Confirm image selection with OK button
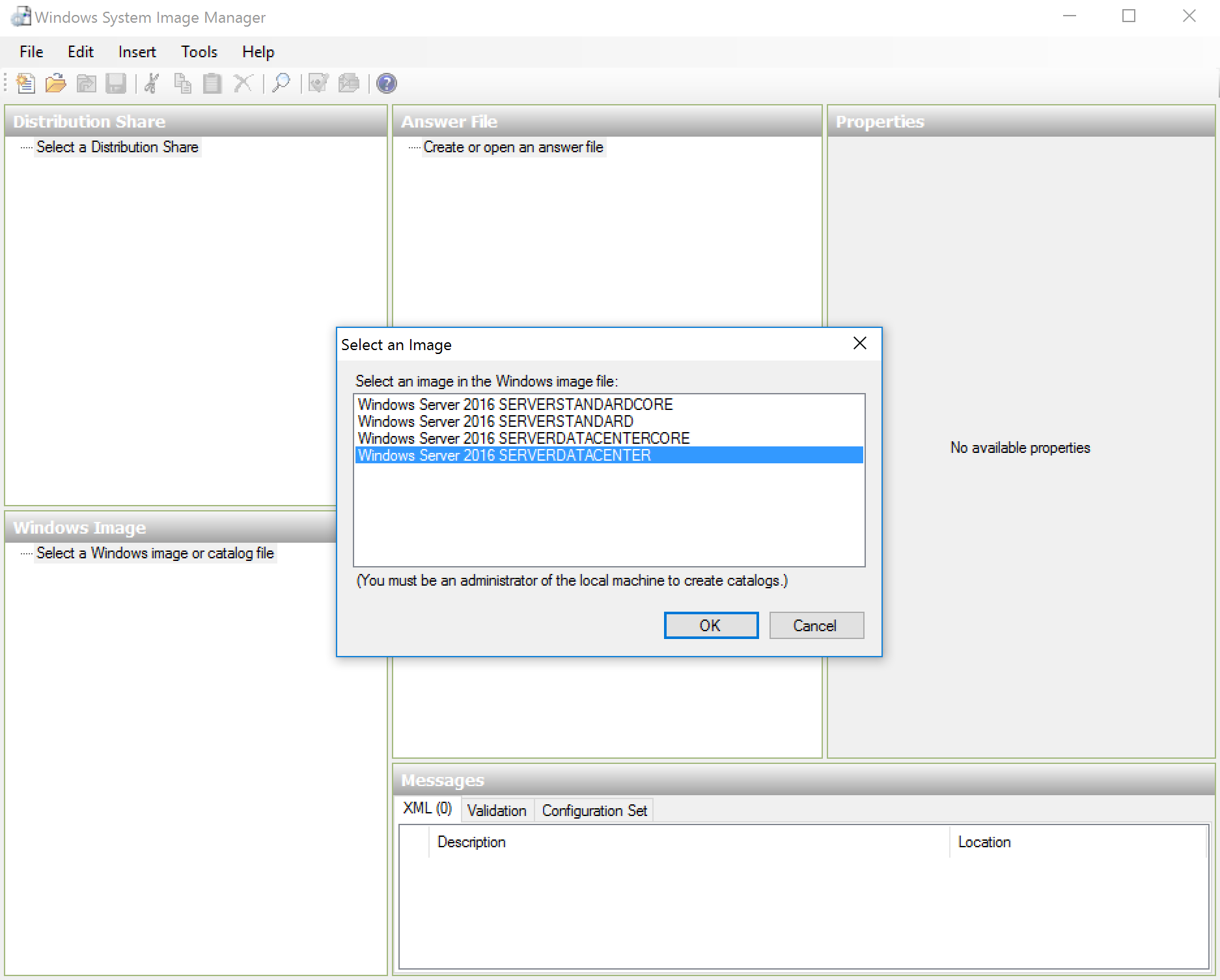Viewport: 1220px width, 980px height. pos(710,625)
